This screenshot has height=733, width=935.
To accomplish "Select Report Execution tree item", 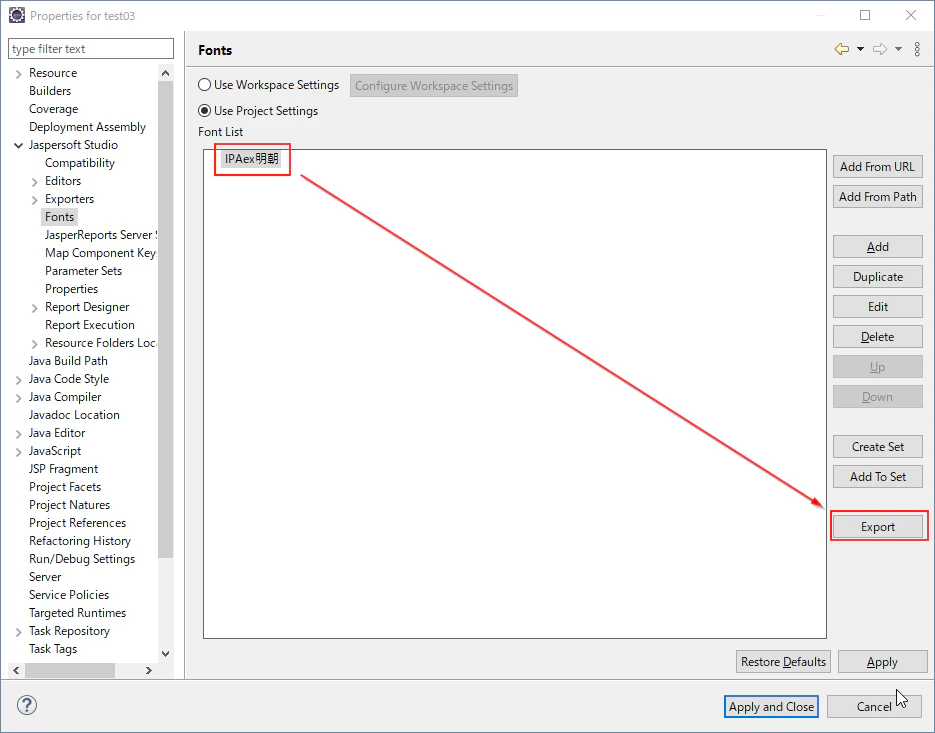I will pos(90,324).
